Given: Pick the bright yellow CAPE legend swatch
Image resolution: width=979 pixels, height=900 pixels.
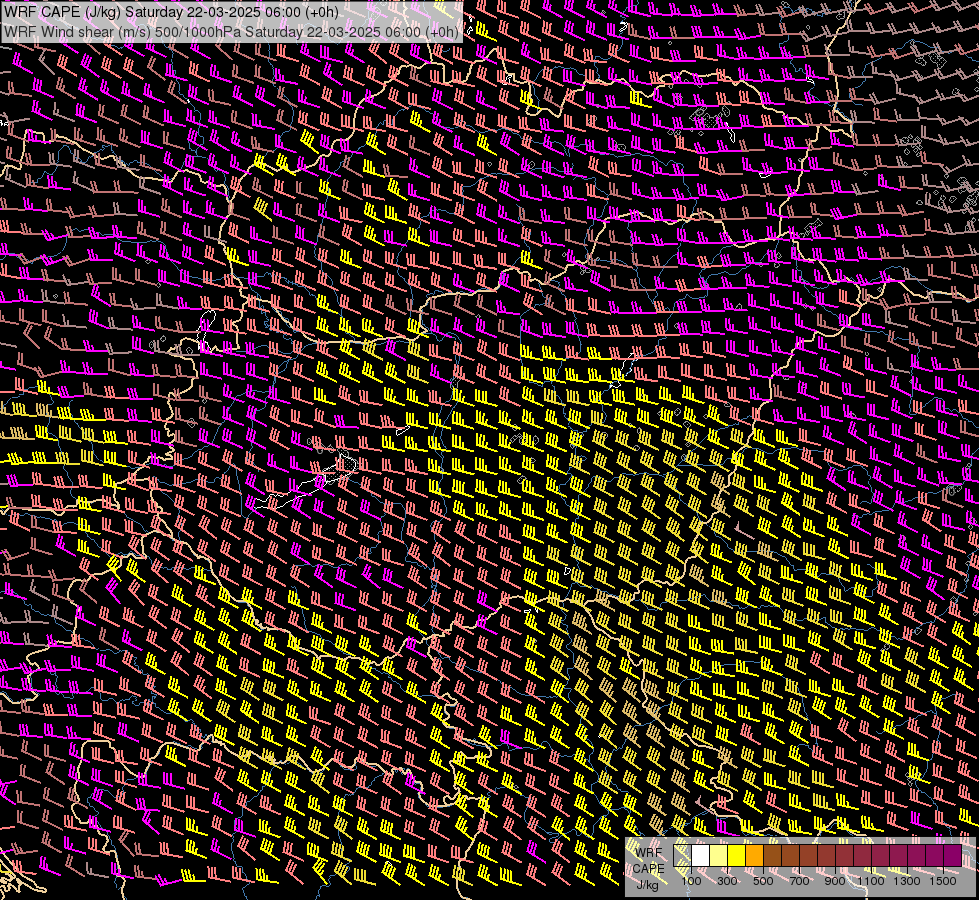Looking at the screenshot, I should click(x=737, y=855).
